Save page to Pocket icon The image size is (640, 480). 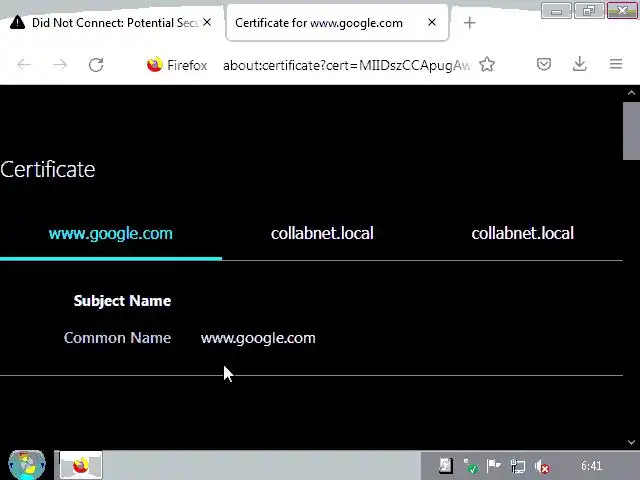(x=544, y=64)
